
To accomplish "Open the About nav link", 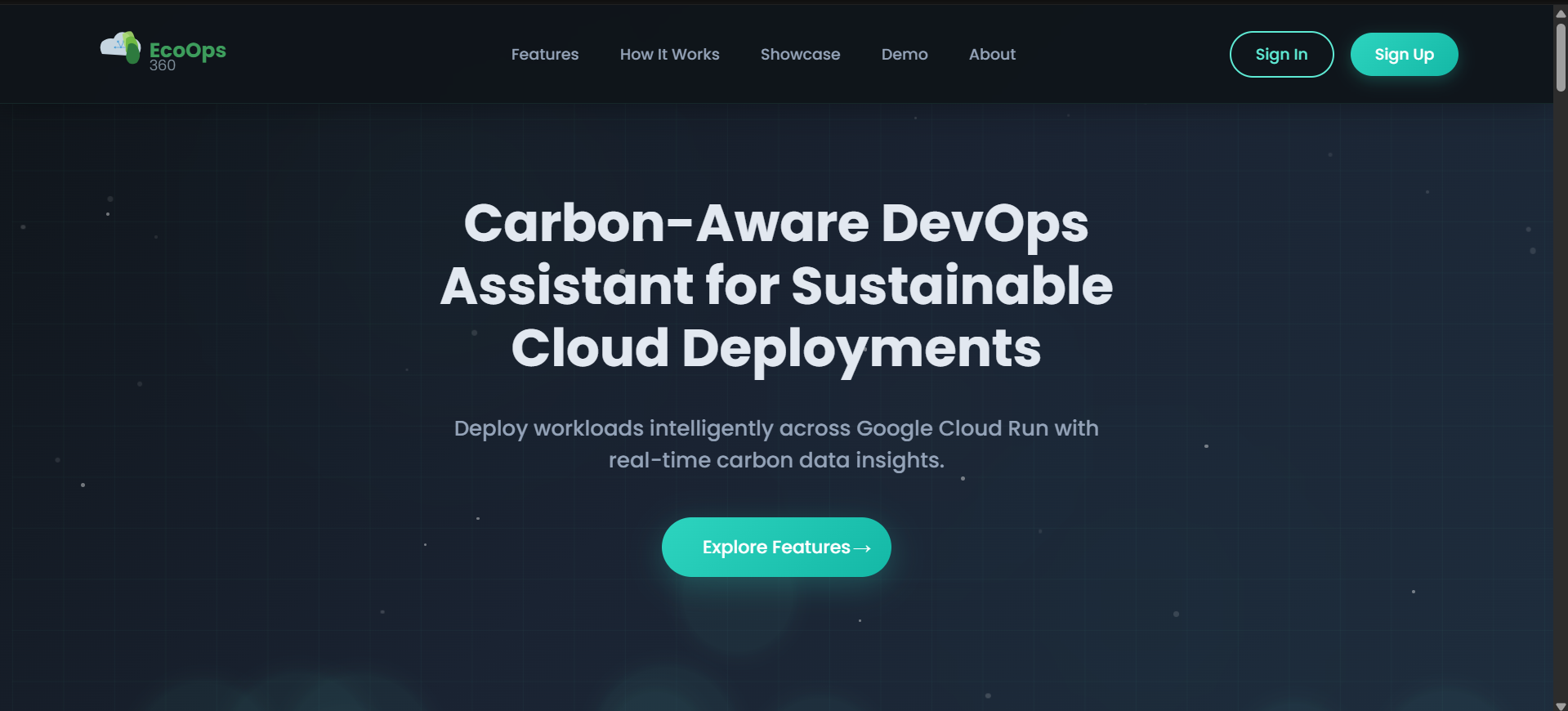I will click(x=992, y=55).
